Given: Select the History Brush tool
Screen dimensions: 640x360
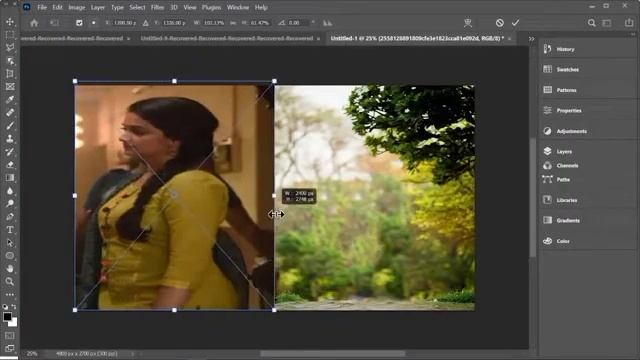Looking at the screenshot, I should (x=10, y=152).
